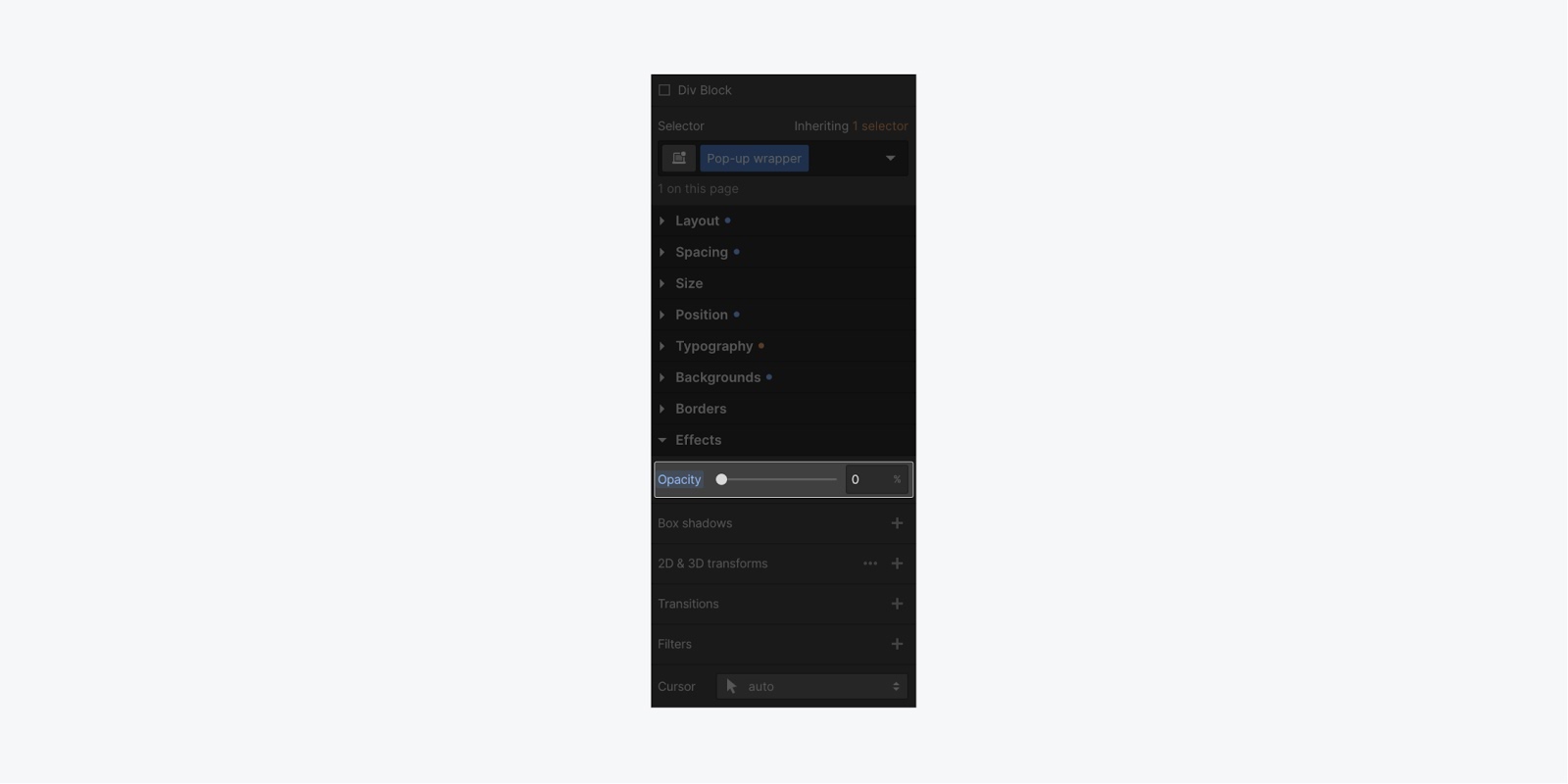
Task: Click the Div Block element icon
Action: (x=664, y=90)
